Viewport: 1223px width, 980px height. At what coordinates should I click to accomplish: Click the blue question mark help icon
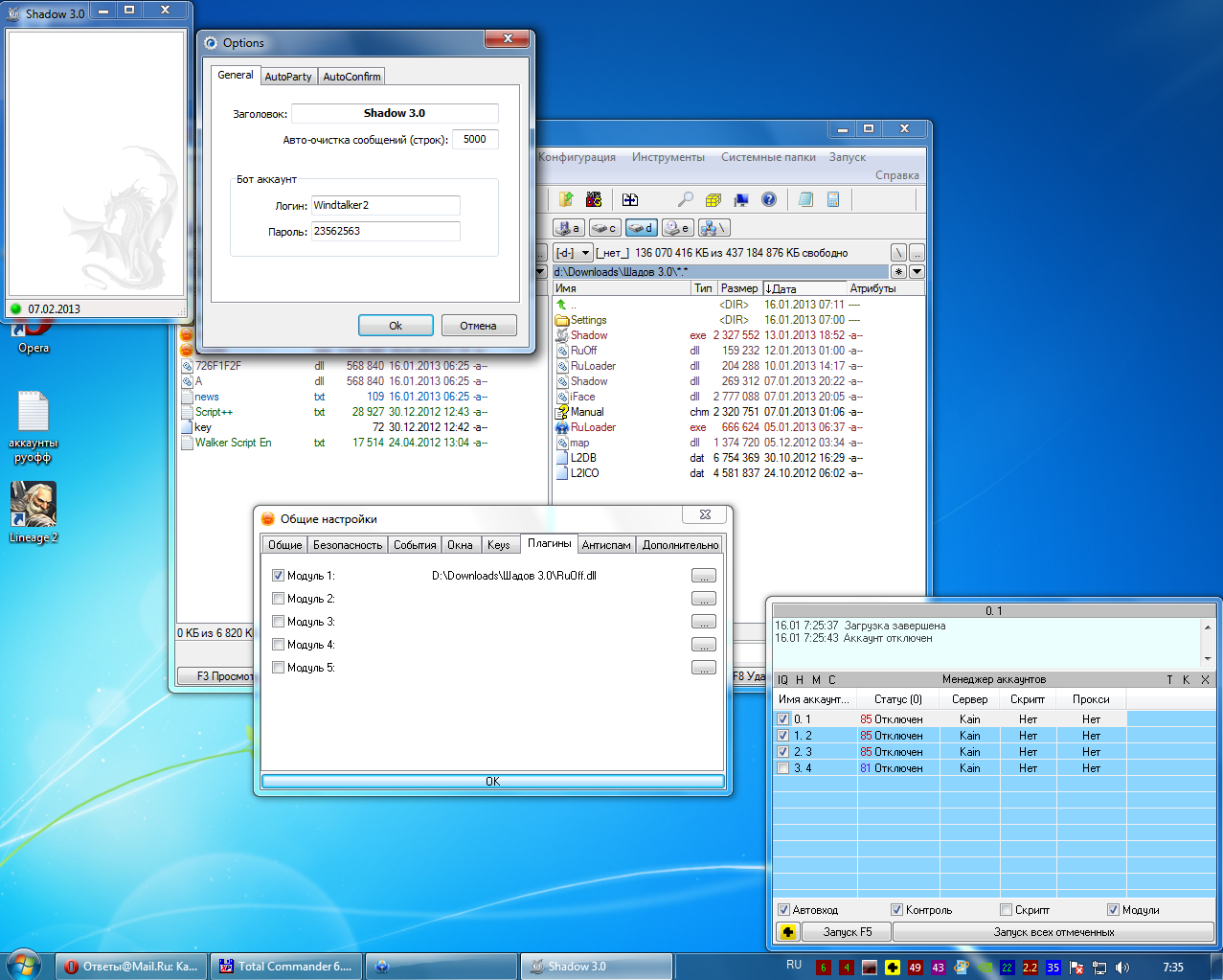[768, 199]
